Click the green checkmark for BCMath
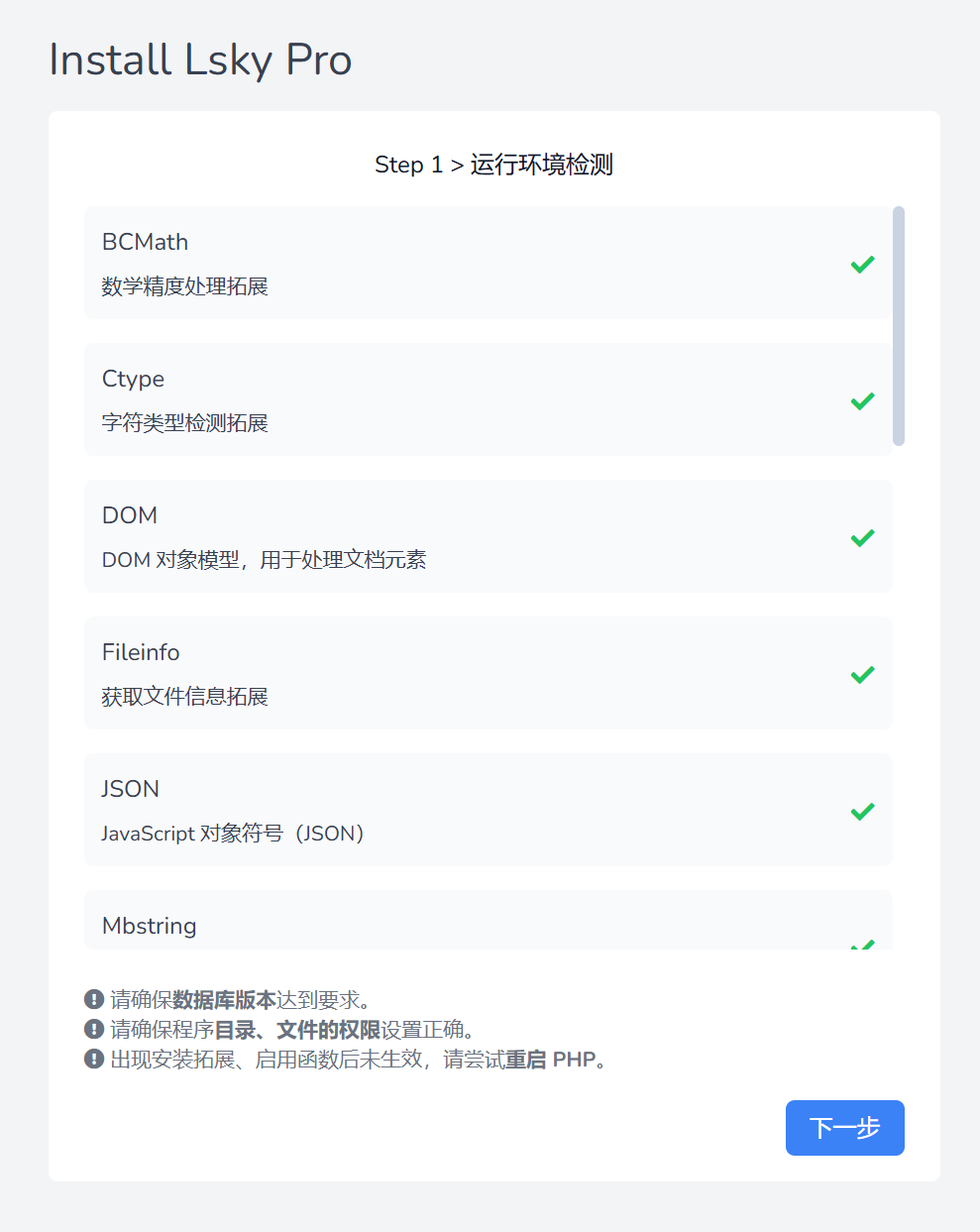 (x=862, y=264)
